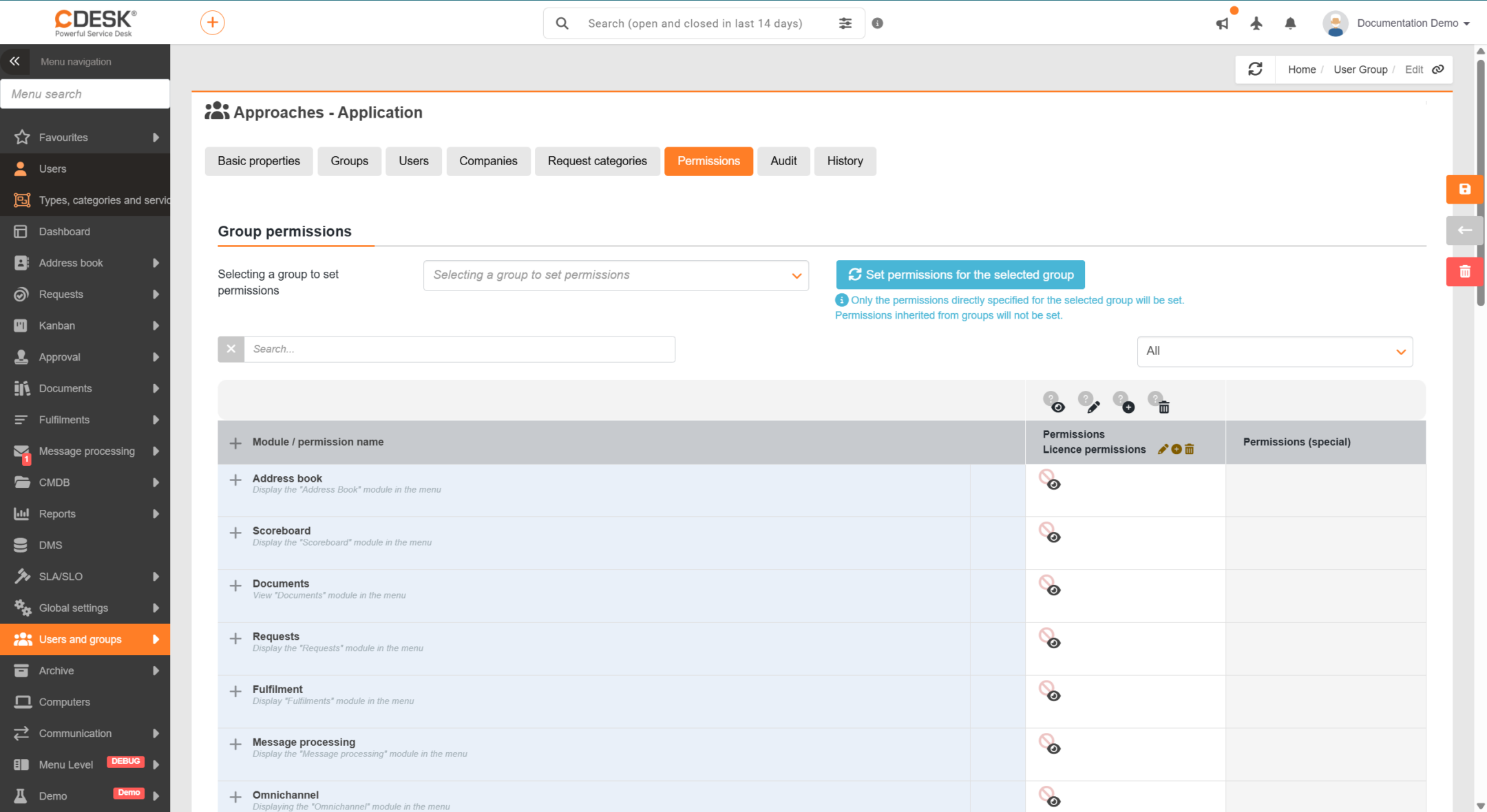This screenshot has height=812, width=1487.
Task: Open the All filter dropdown
Action: 1275,352
